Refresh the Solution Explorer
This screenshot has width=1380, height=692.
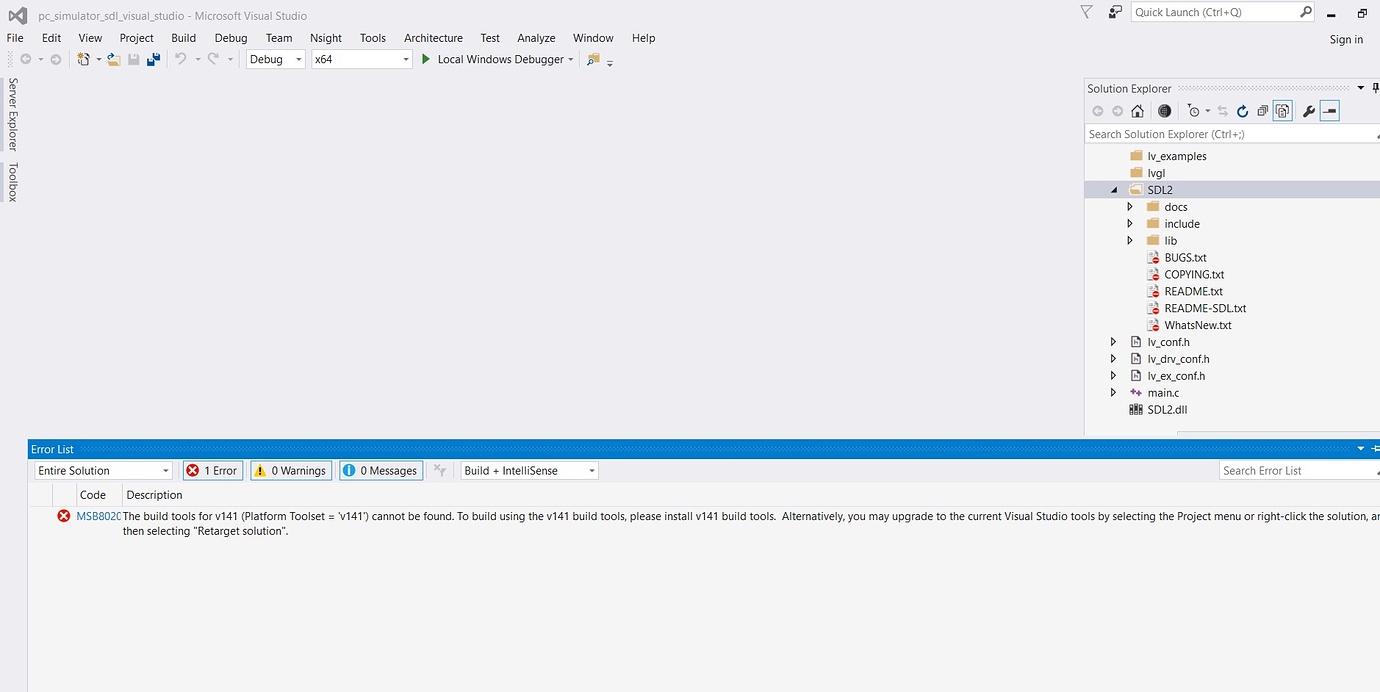[x=1242, y=111]
